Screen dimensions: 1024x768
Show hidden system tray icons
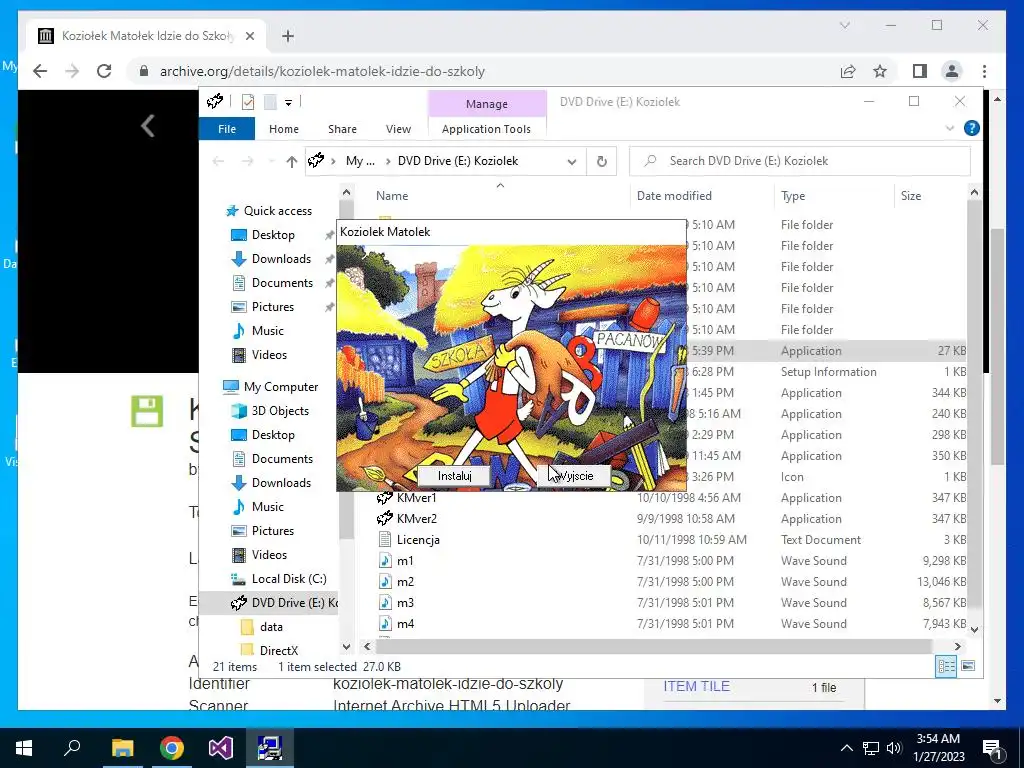846,748
